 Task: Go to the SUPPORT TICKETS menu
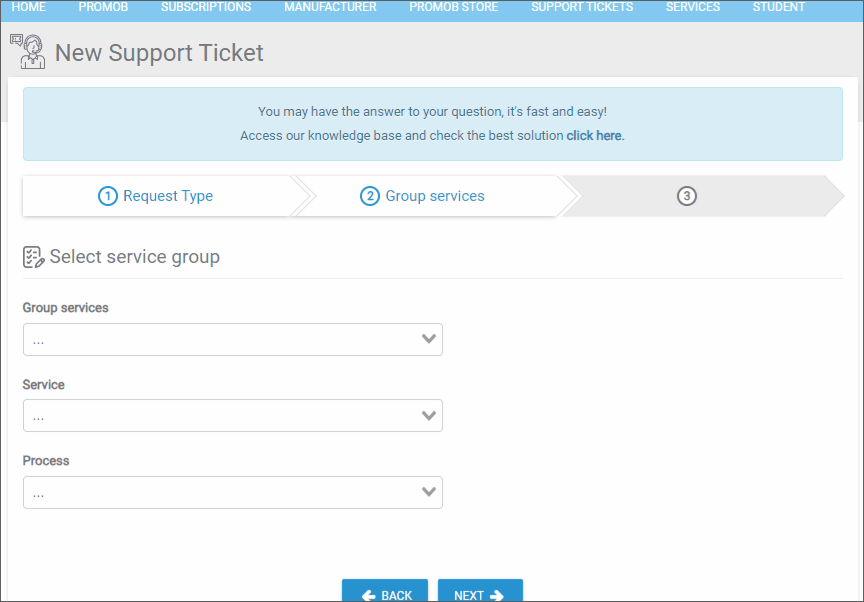(x=582, y=7)
